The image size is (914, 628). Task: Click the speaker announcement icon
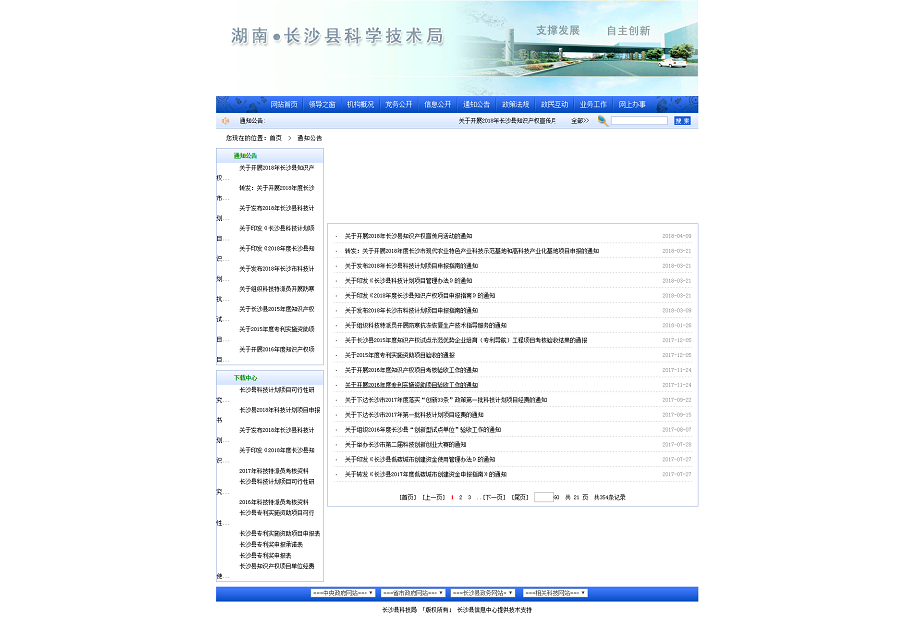pyautogui.click(x=225, y=121)
